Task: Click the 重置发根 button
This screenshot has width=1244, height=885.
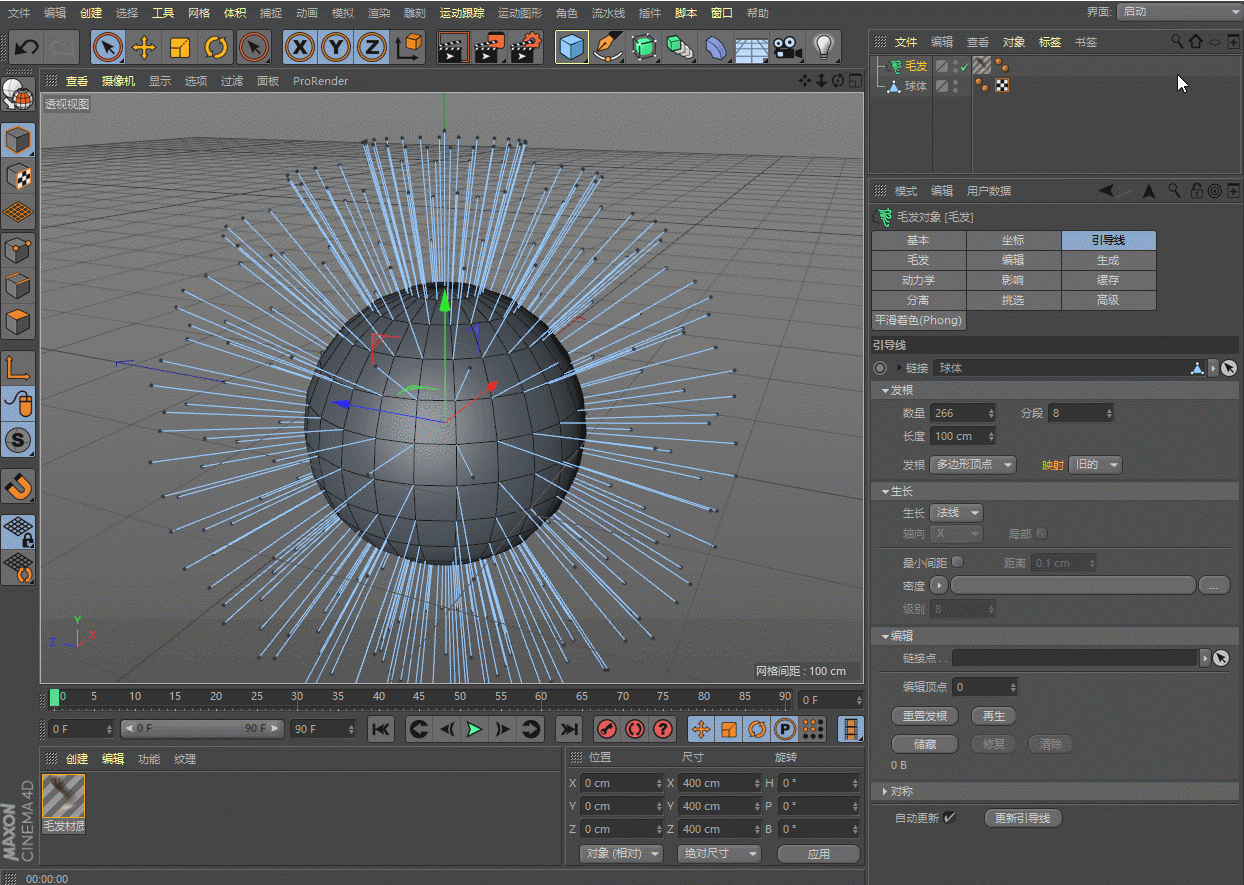Action: pos(924,716)
